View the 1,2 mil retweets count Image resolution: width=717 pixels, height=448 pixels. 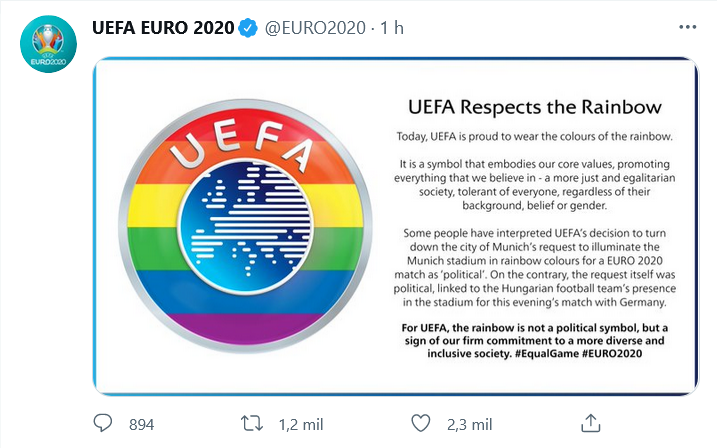point(301,425)
